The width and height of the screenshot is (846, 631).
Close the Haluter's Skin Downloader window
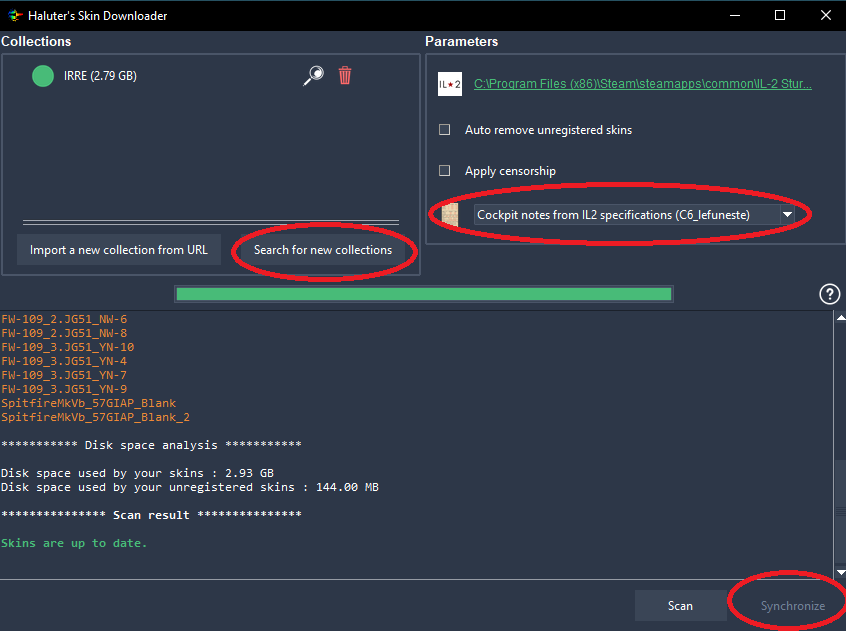pyautogui.click(x=825, y=15)
